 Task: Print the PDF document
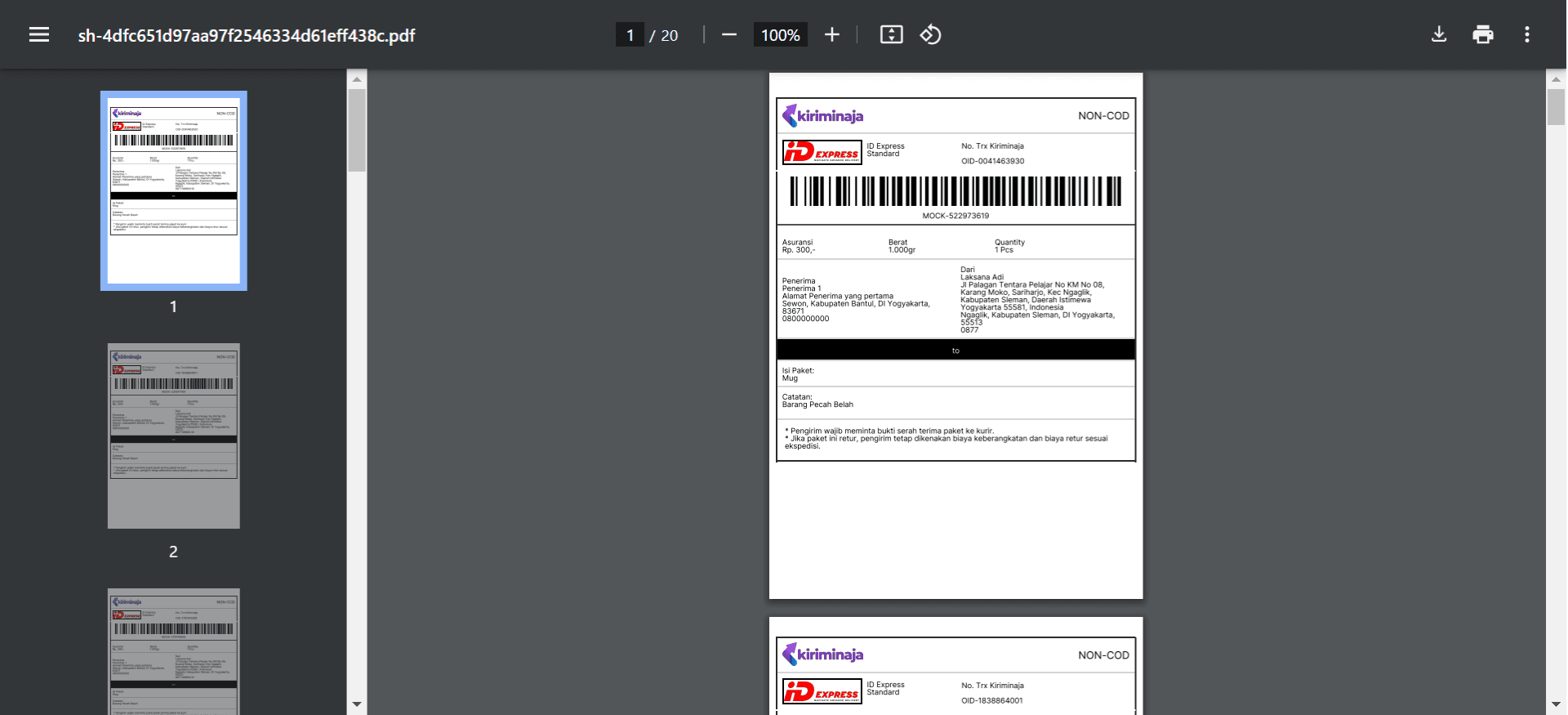(x=1482, y=34)
